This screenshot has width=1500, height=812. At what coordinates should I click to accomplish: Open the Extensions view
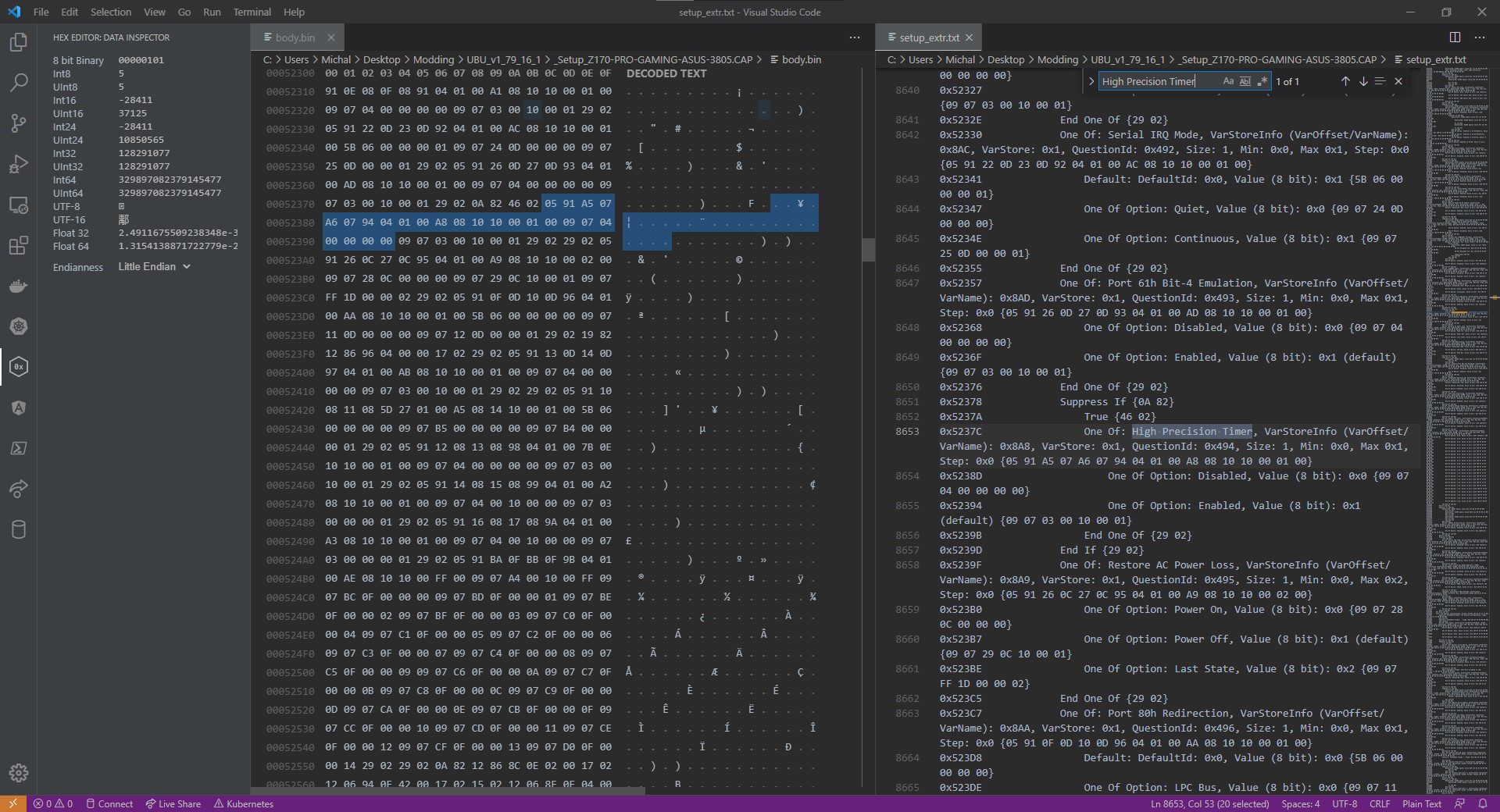[x=19, y=245]
